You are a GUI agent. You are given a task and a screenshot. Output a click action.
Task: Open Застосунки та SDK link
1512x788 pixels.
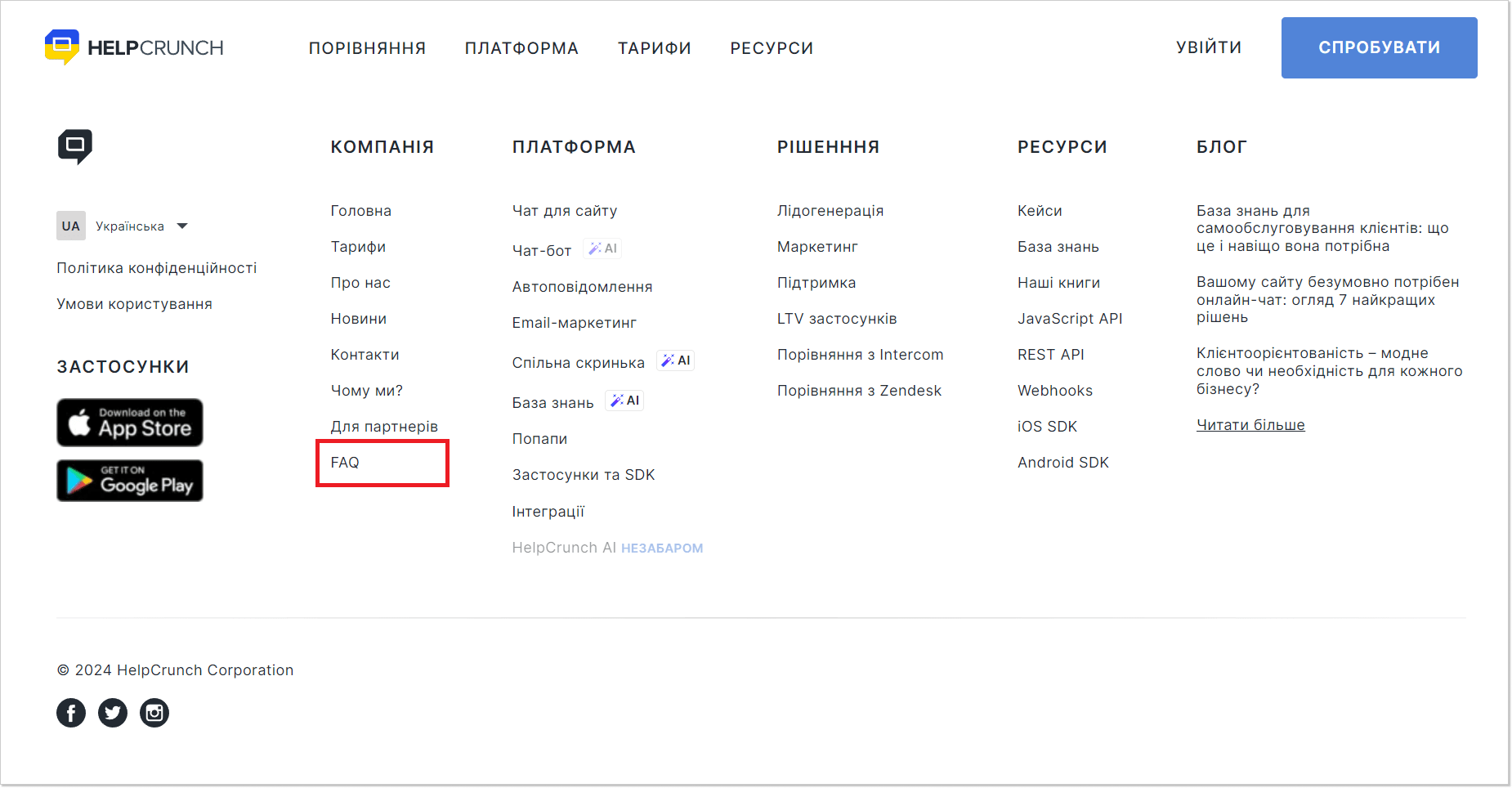(x=584, y=475)
